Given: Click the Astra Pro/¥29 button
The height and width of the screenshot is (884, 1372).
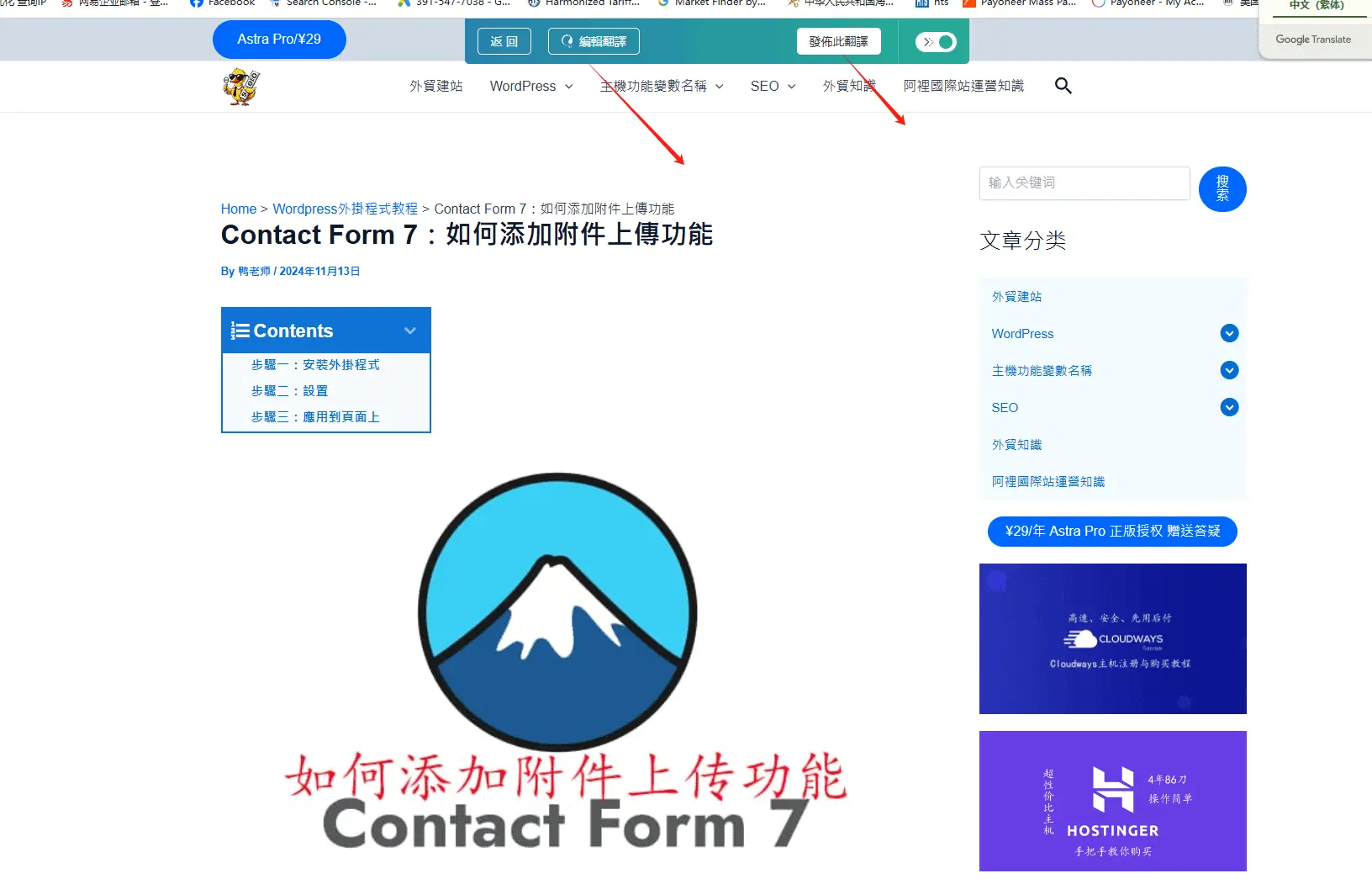Looking at the screenshot, I should pos(279,40).
